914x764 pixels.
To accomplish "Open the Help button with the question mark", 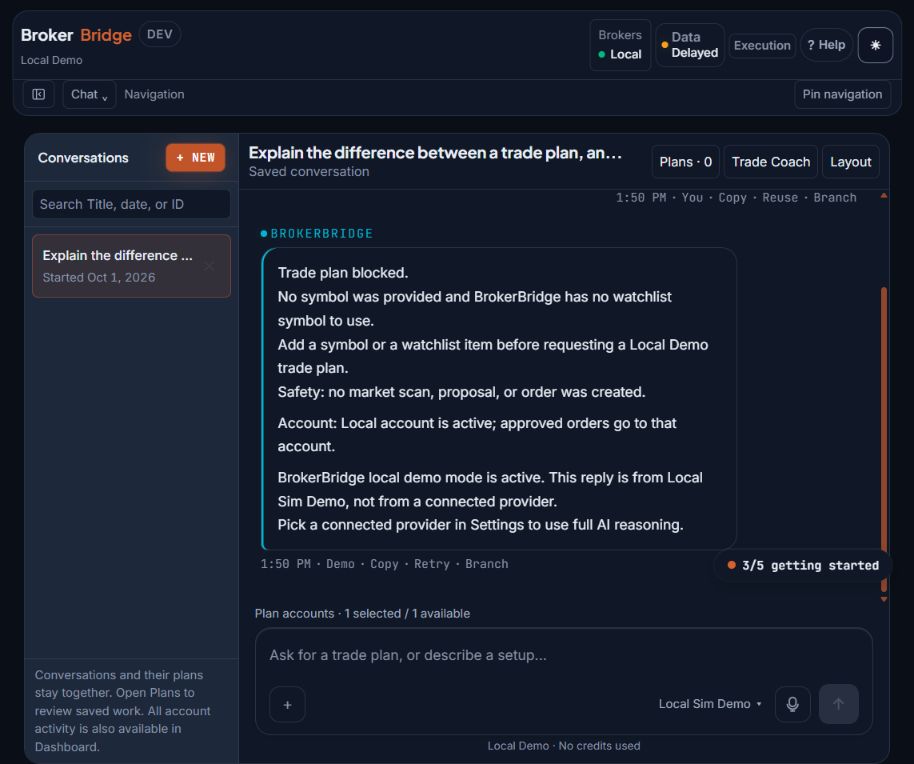I will click(827, 45).
